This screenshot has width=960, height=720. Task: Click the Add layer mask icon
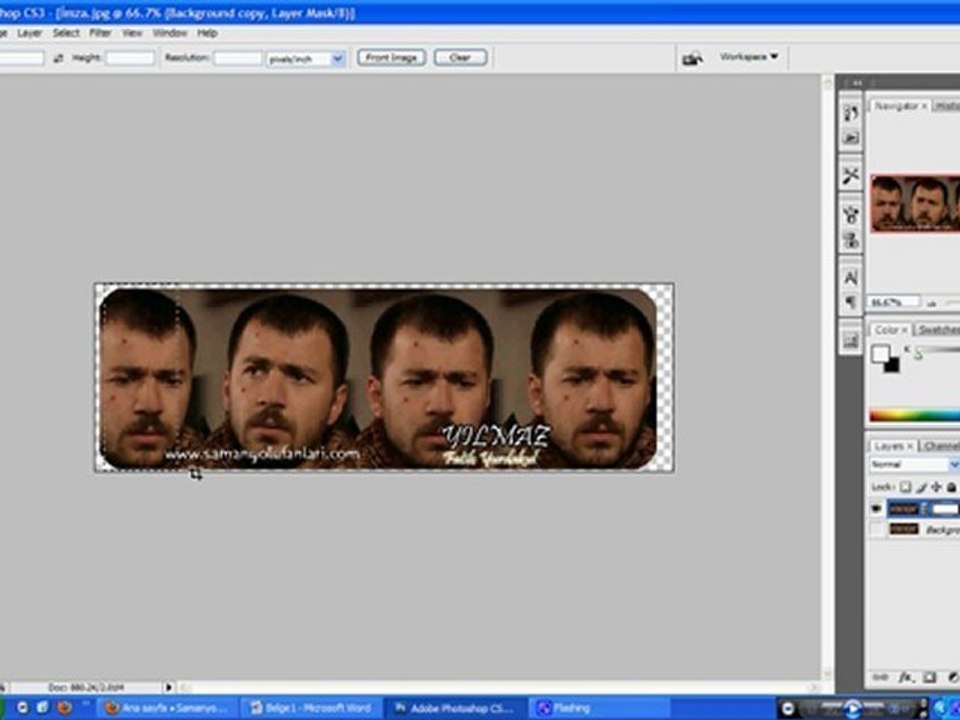pos(929,677)
